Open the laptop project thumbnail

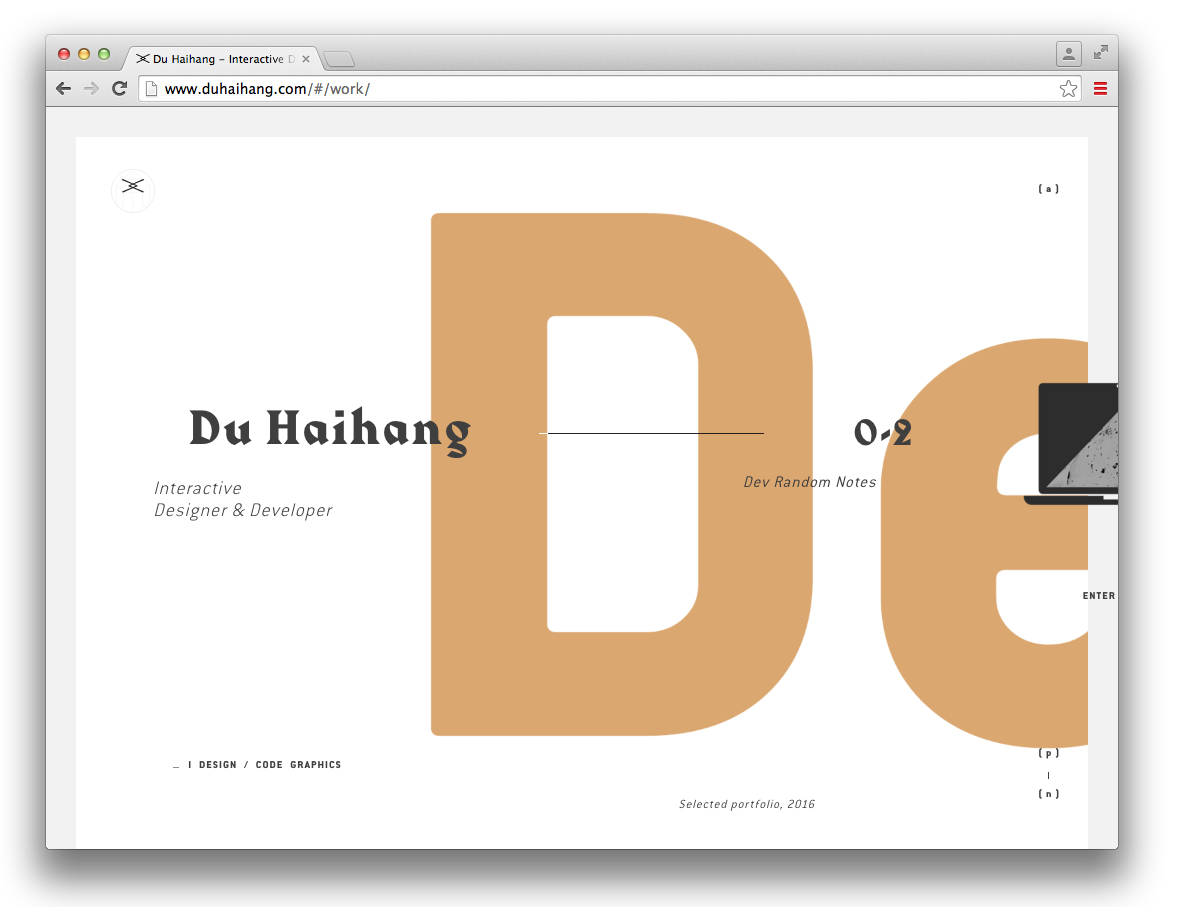tap(1078, 442)
